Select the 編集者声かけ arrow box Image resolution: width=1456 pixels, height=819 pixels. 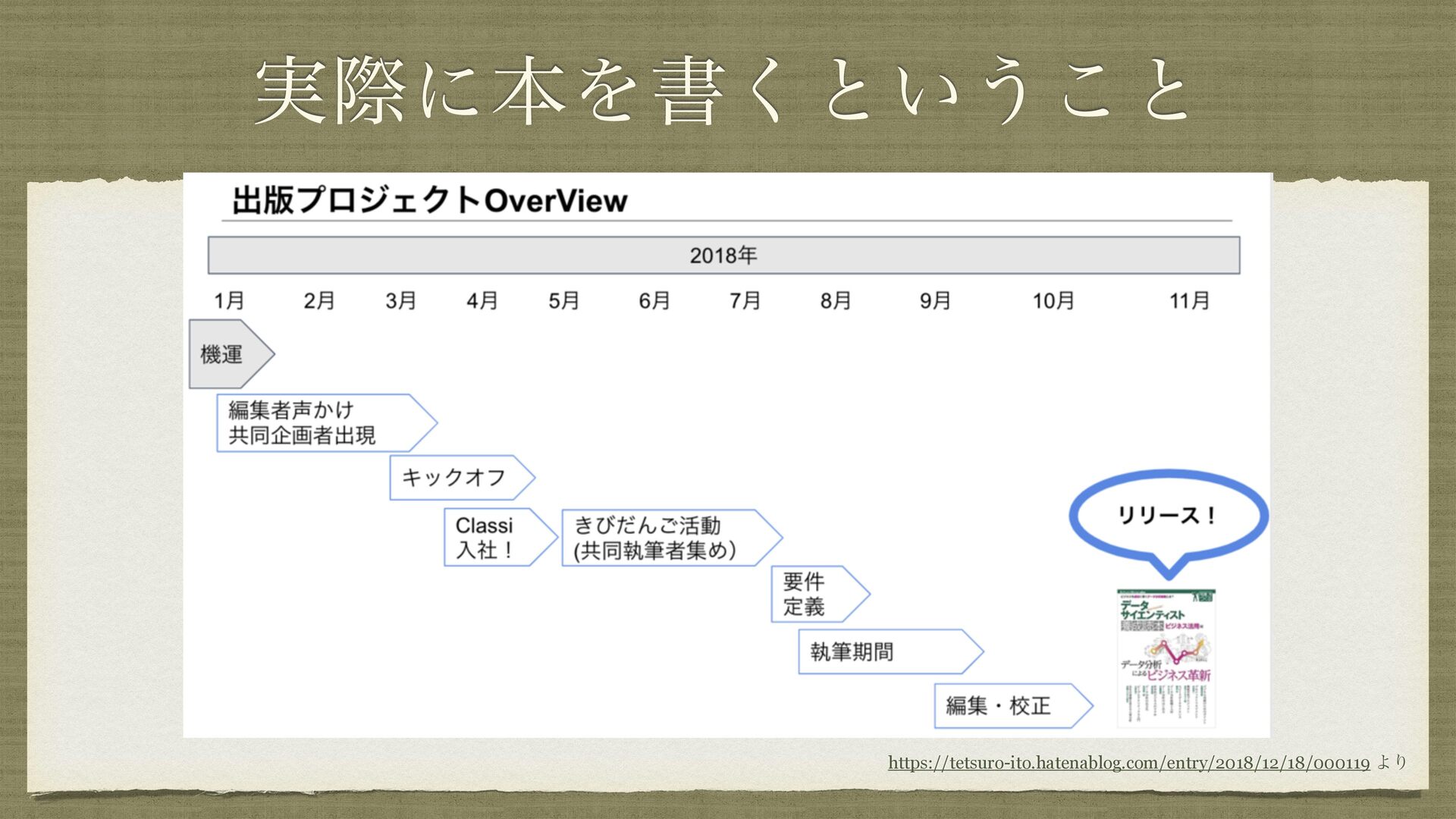click(x=318, y=423)
